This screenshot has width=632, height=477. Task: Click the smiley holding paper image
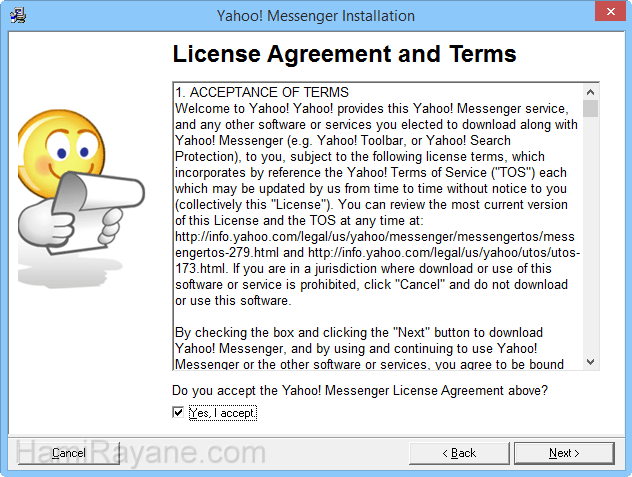tap(81, 198)
